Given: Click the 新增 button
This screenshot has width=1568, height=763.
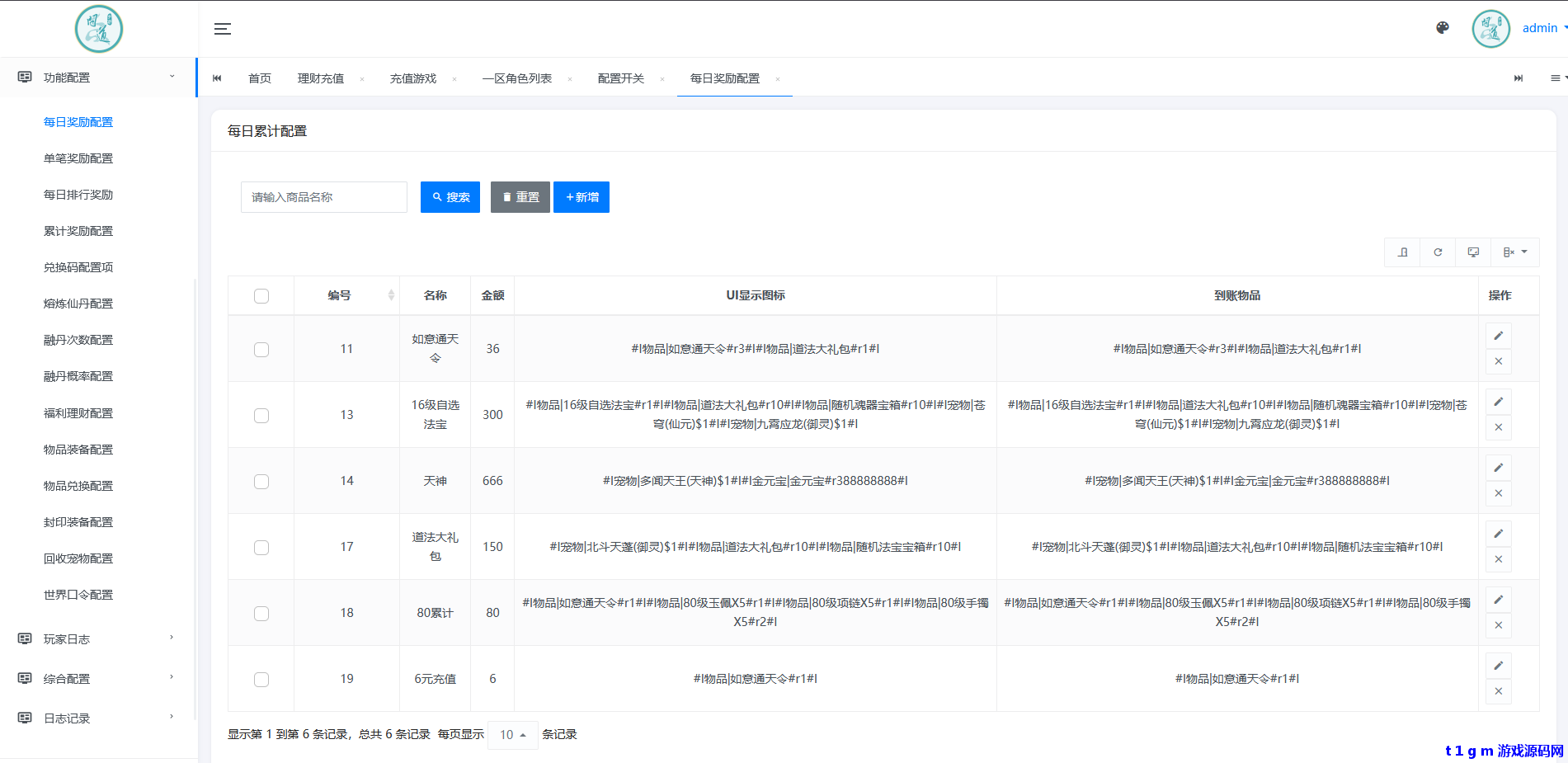Looking at the screenshot, I should click(x=581, y=196).
